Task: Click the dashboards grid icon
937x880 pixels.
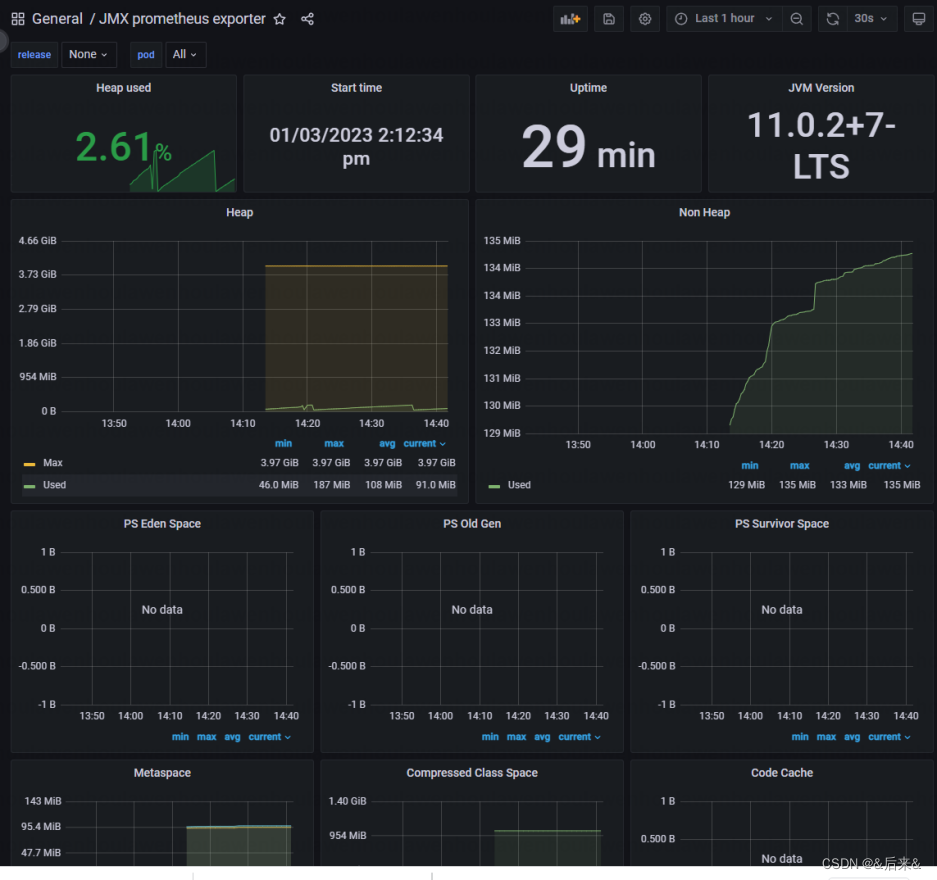Action: pyautogui.click(x=18, y=19)
